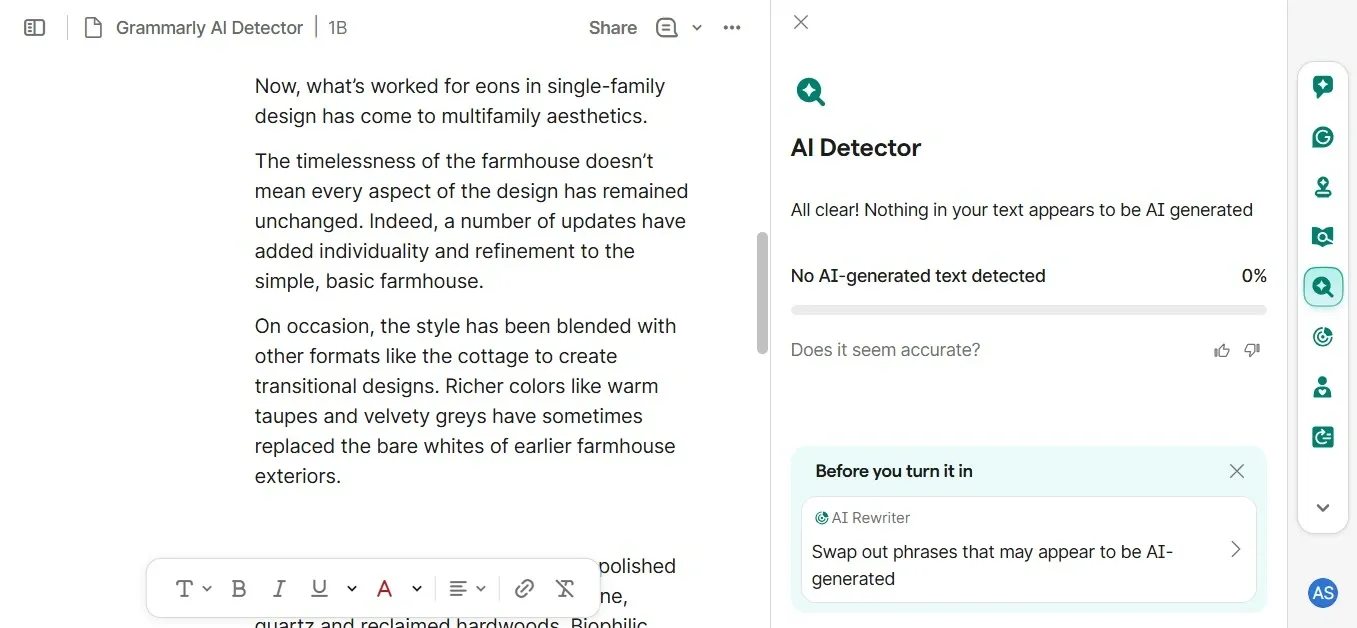Click the '0%' score value
Viewport: 1357px width, 628px height.
[1254, 276]
